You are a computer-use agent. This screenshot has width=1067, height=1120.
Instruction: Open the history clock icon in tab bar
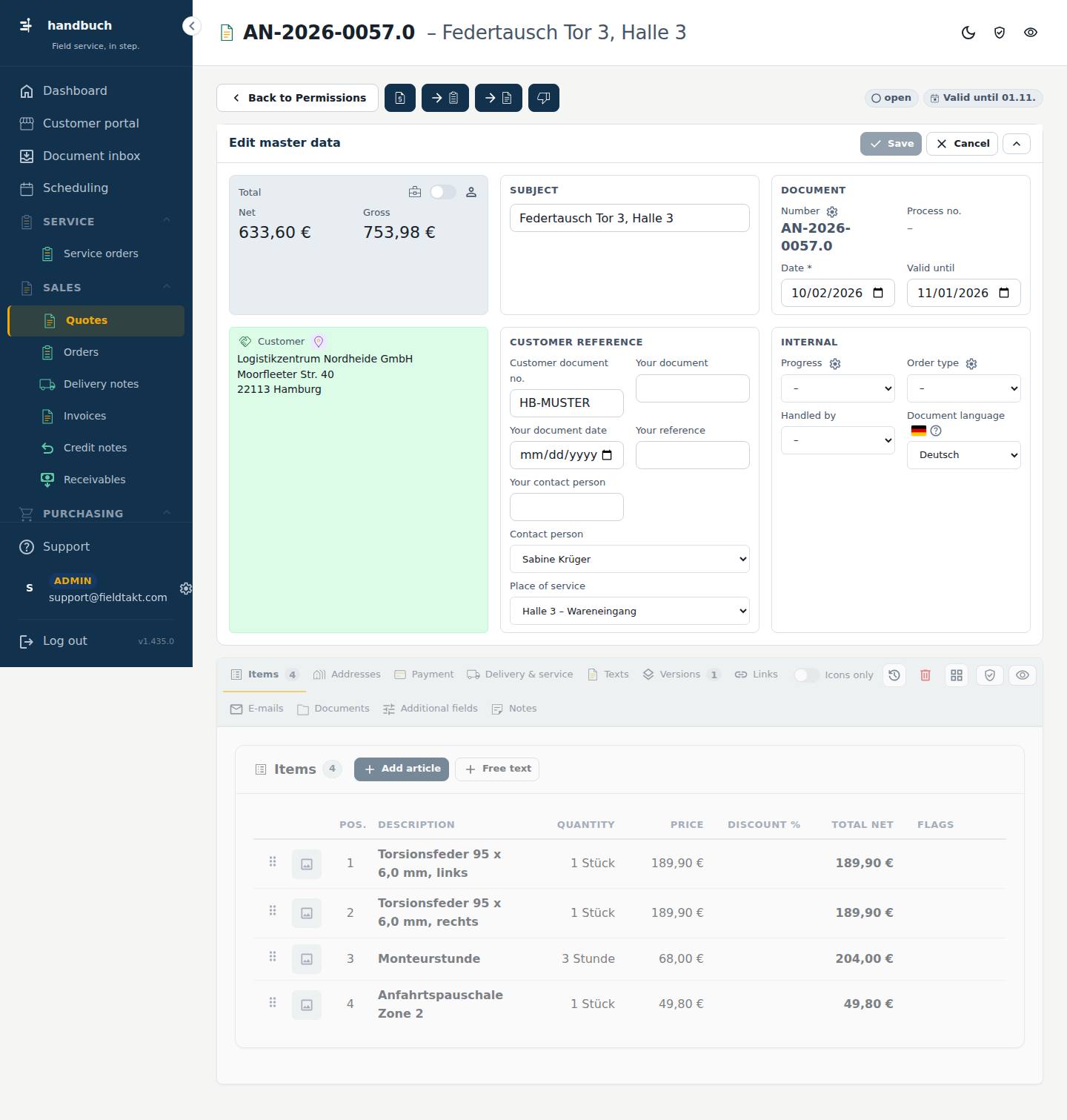coord(894,675)
